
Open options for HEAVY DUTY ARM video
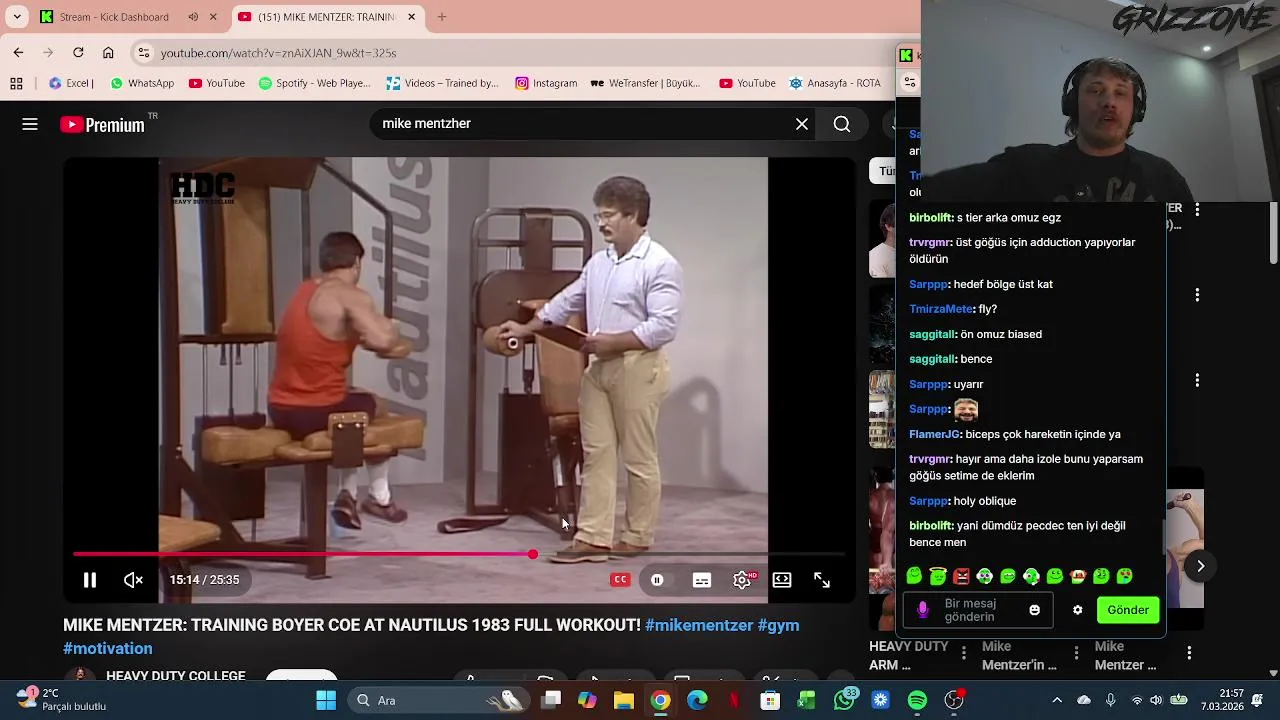963,653
